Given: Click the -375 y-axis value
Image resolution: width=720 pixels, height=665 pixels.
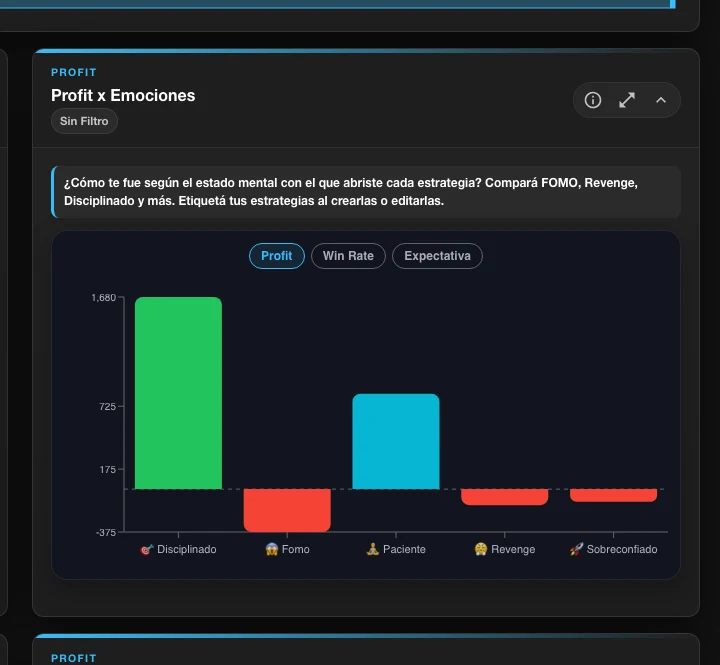Looking at the screenshot, I should [x=106, y=532].
